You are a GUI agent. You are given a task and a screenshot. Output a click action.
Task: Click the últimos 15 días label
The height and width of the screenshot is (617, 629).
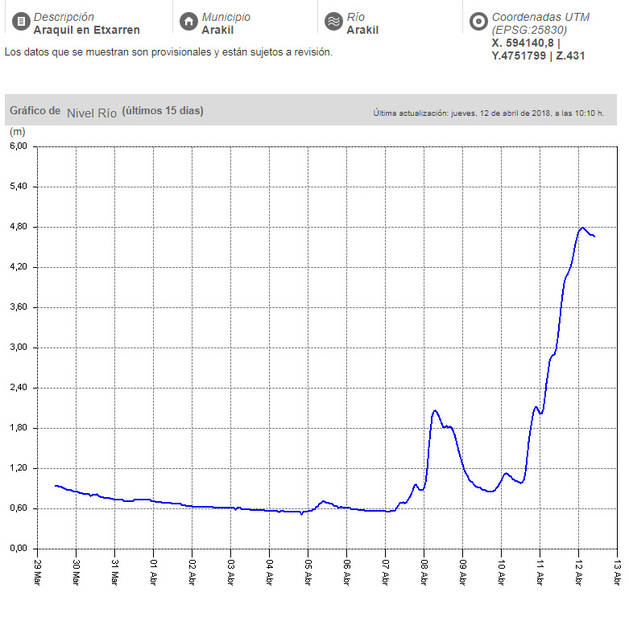pos(162,110)
